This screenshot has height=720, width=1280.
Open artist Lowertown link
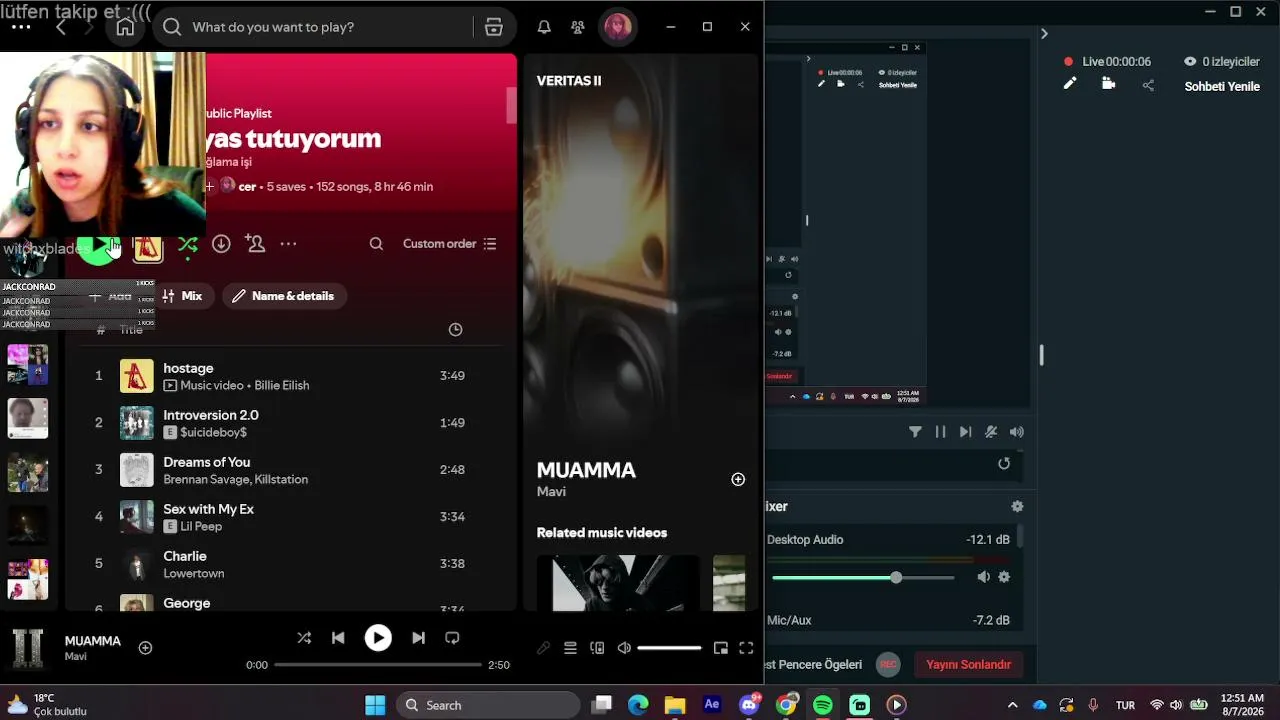point(194,574)
